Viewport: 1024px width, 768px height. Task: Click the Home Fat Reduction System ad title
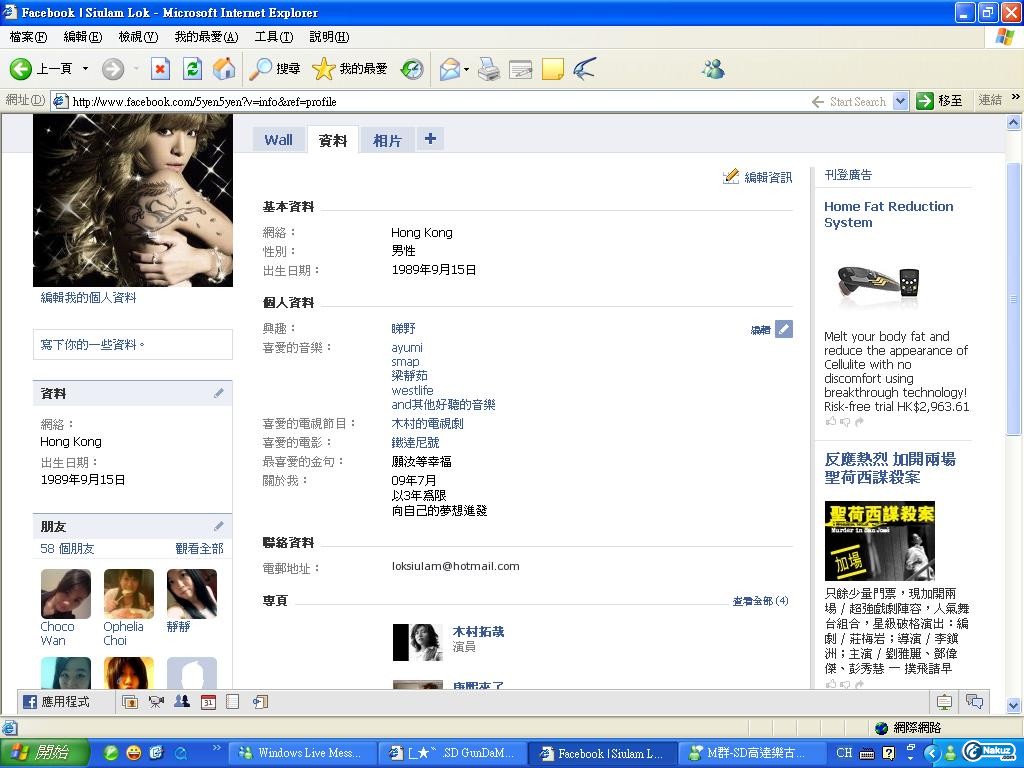coord(889,214)
